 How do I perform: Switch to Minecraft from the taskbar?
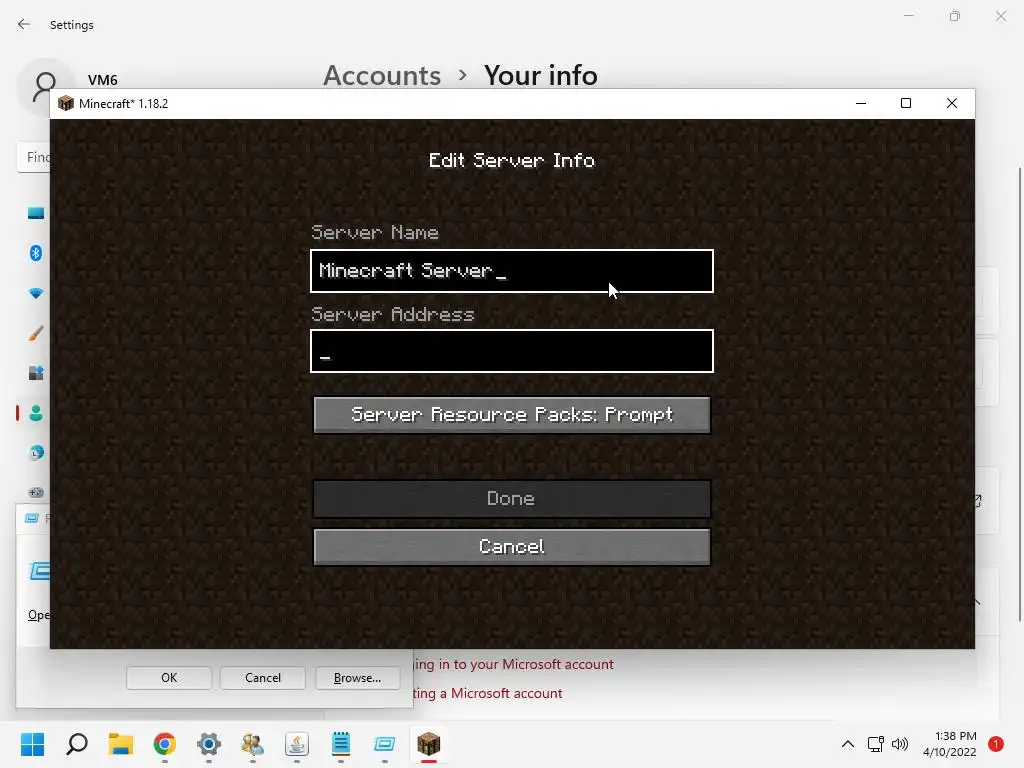(428, 744)
